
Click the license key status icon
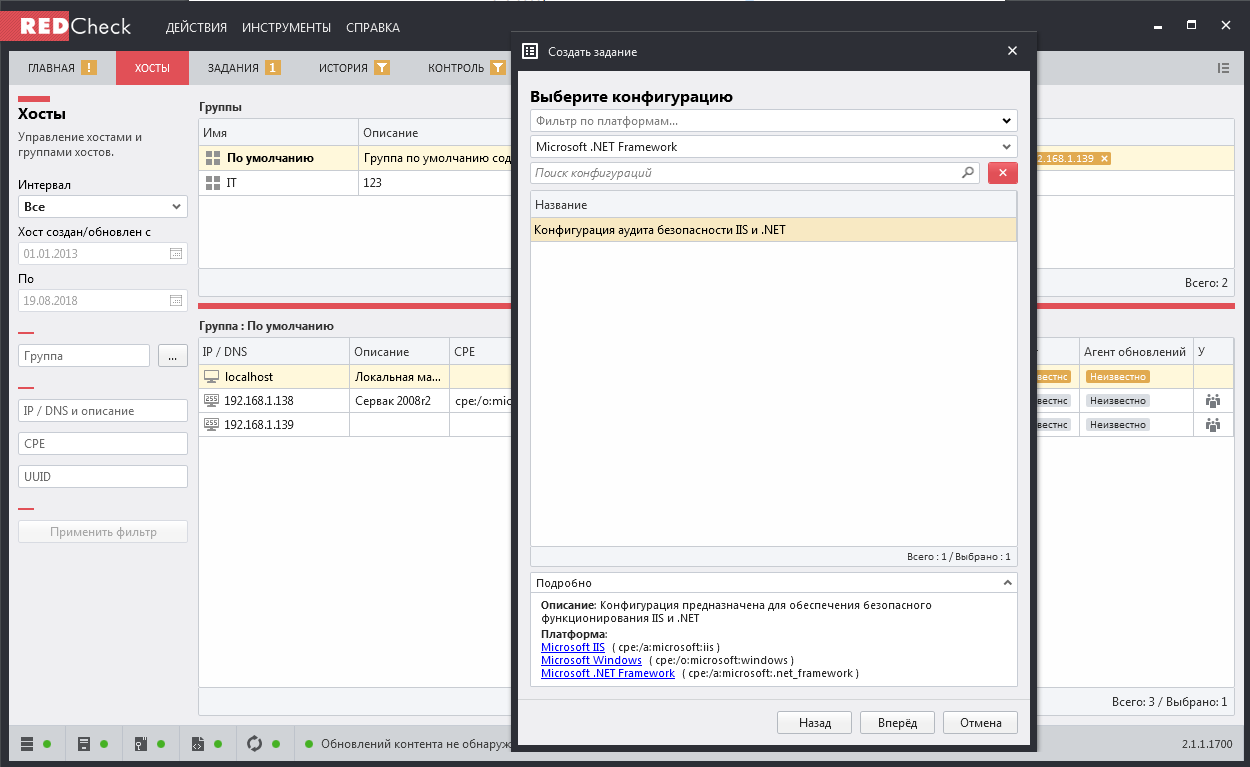click(141, 743)
